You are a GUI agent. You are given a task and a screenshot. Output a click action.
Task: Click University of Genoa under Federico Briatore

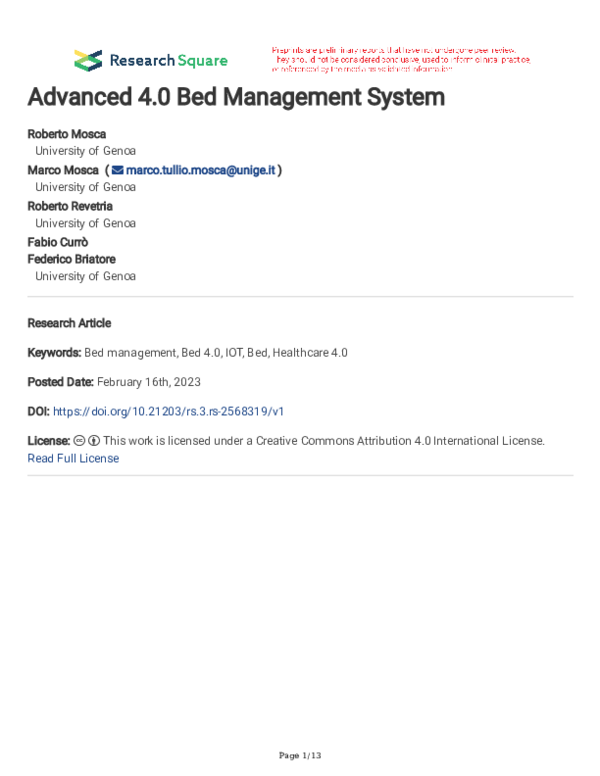(x=86, y=276)
